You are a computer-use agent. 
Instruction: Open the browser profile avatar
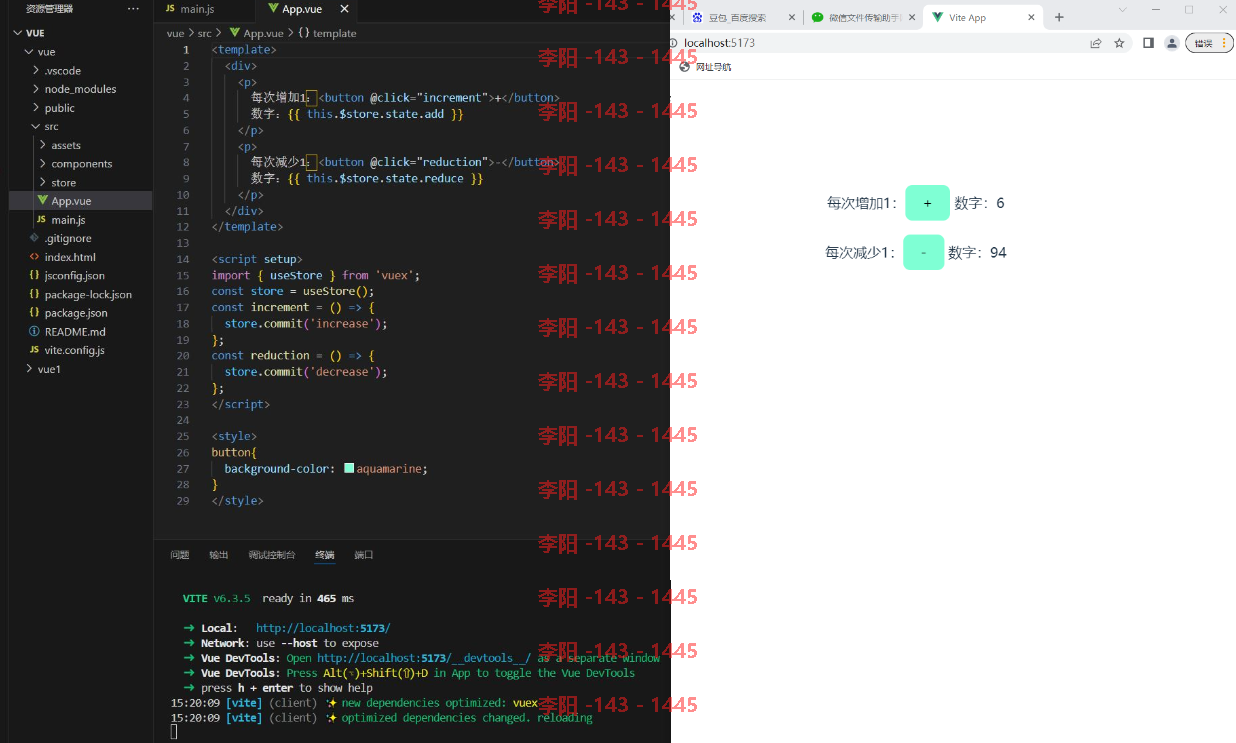[1171, 43]
